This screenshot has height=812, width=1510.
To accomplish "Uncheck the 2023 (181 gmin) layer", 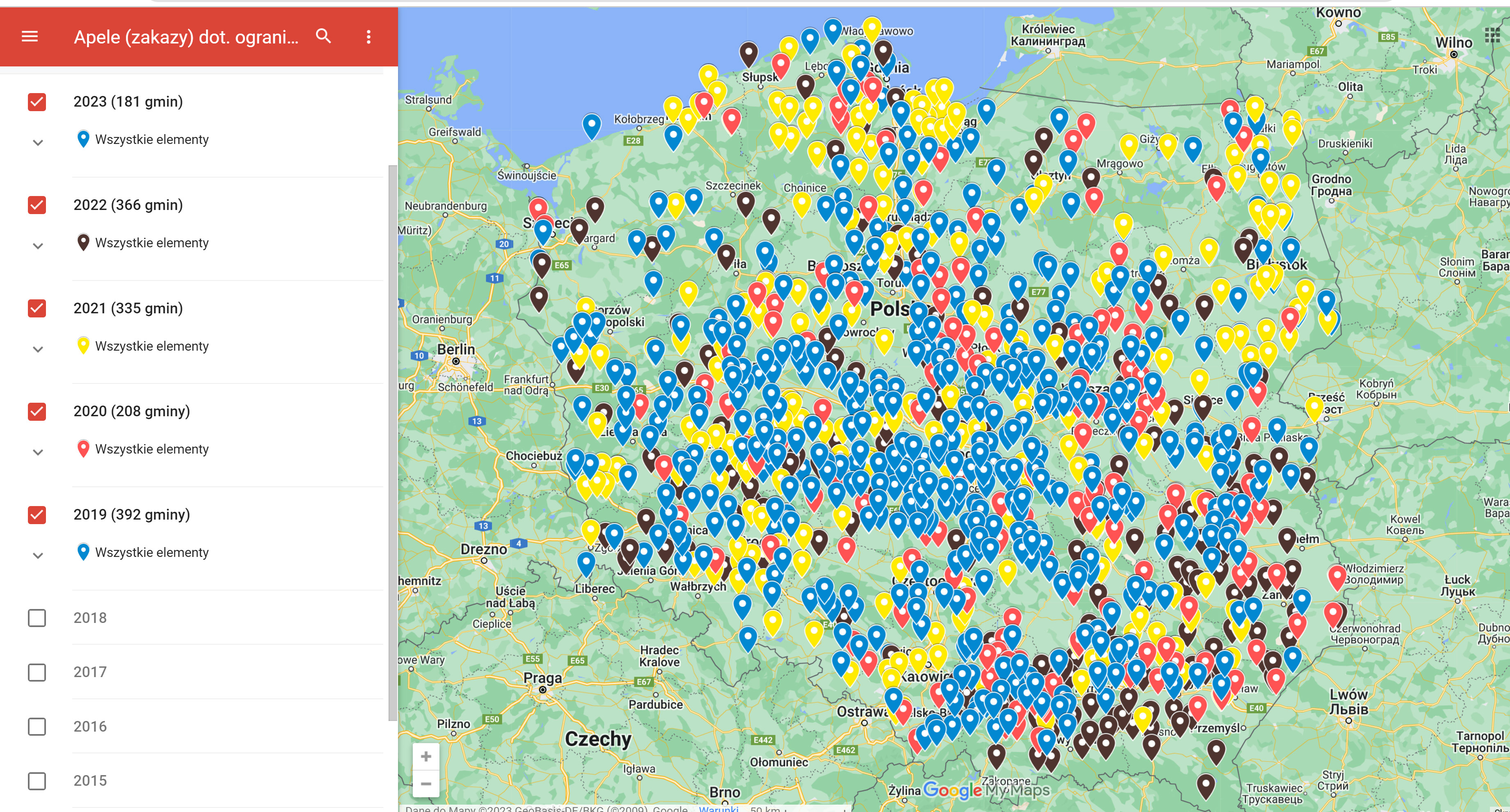I will (37, 102).
